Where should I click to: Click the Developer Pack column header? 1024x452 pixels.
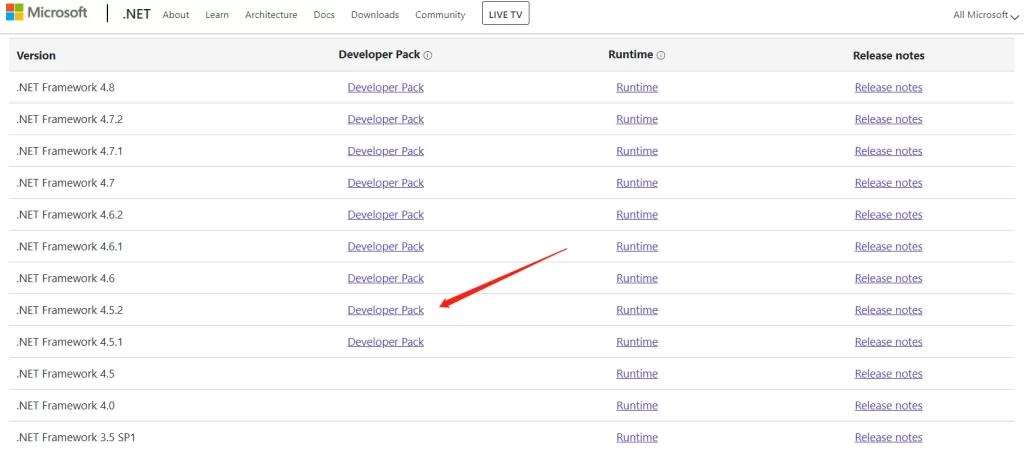tap(379, 55)
